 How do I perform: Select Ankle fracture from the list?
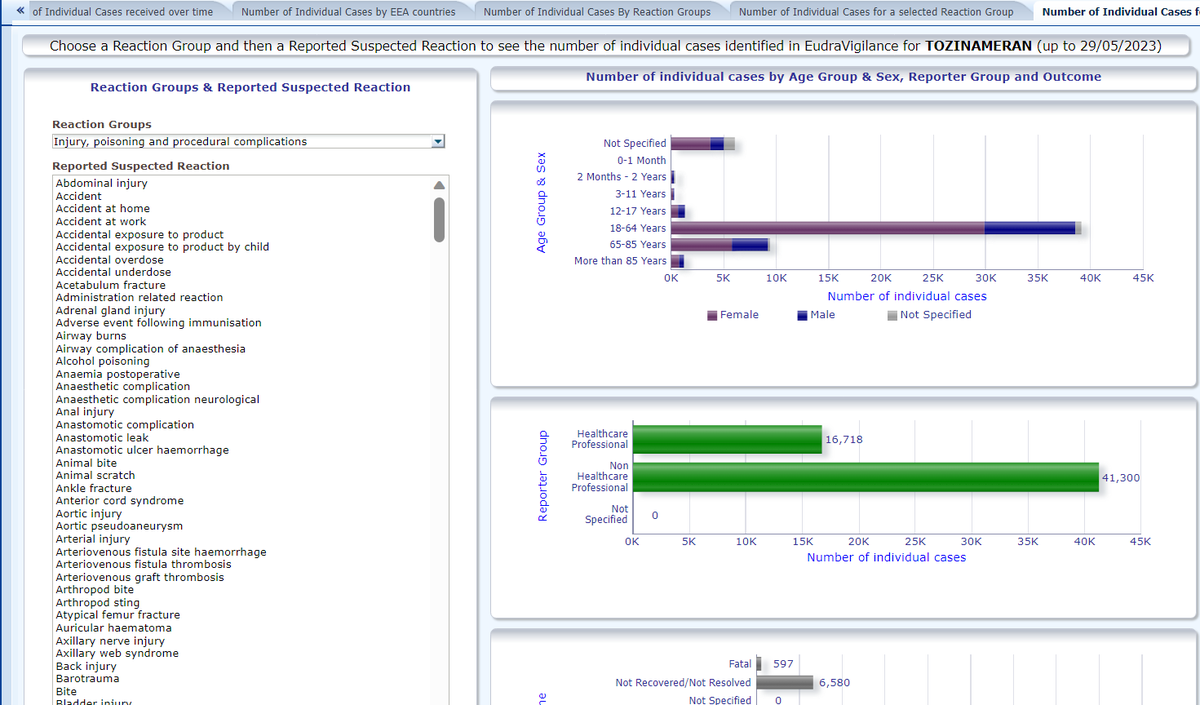tap(93, 489)
